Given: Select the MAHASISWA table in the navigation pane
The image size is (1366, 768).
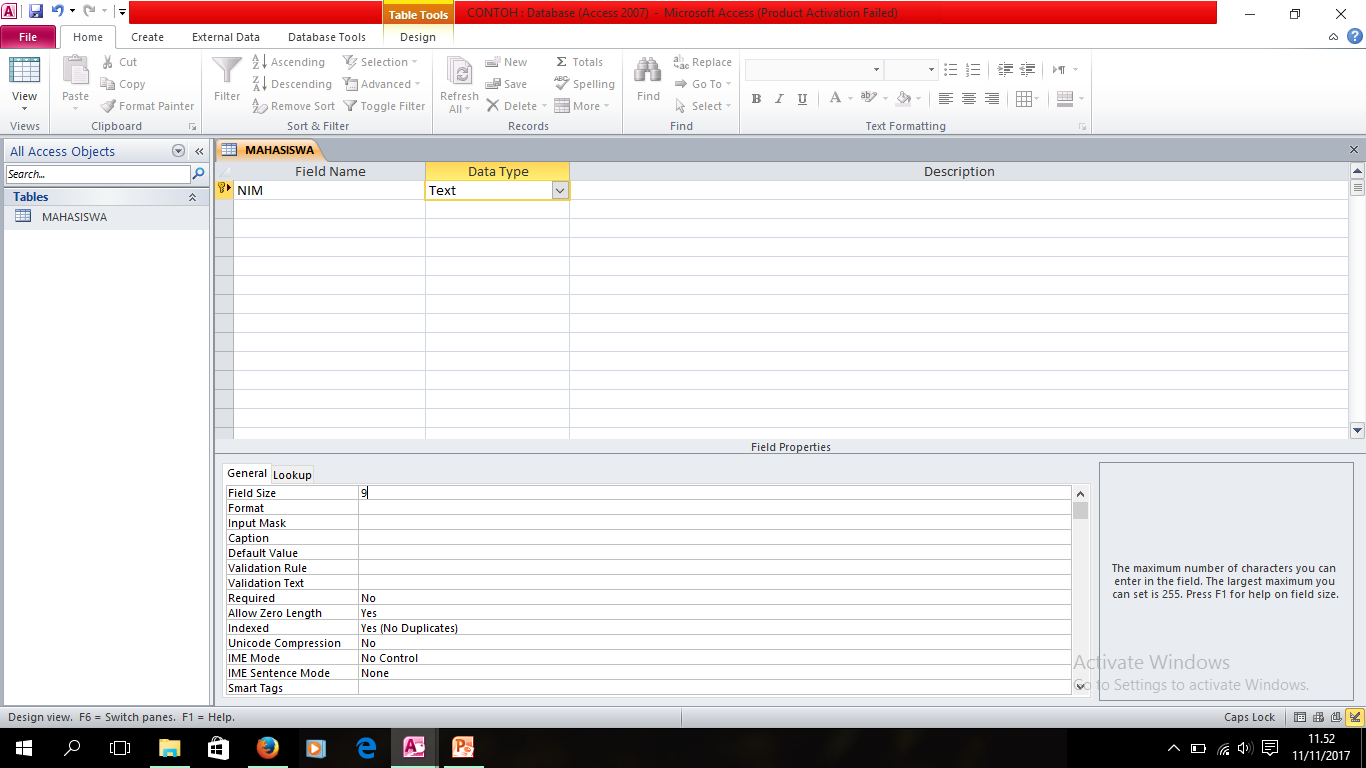Looking at the screenshot, I should (74, 217).
